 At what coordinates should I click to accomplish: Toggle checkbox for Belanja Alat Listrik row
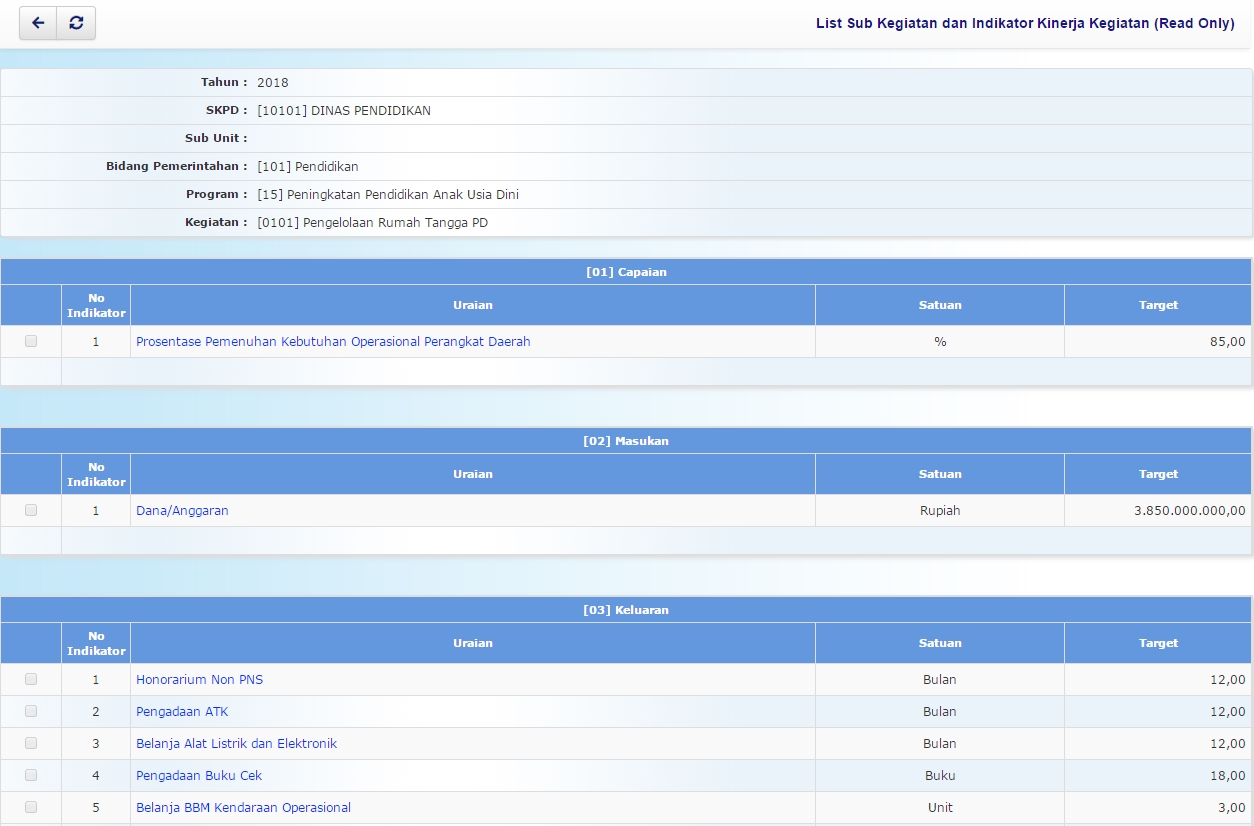pyautogui.click(x=31, y=743)
